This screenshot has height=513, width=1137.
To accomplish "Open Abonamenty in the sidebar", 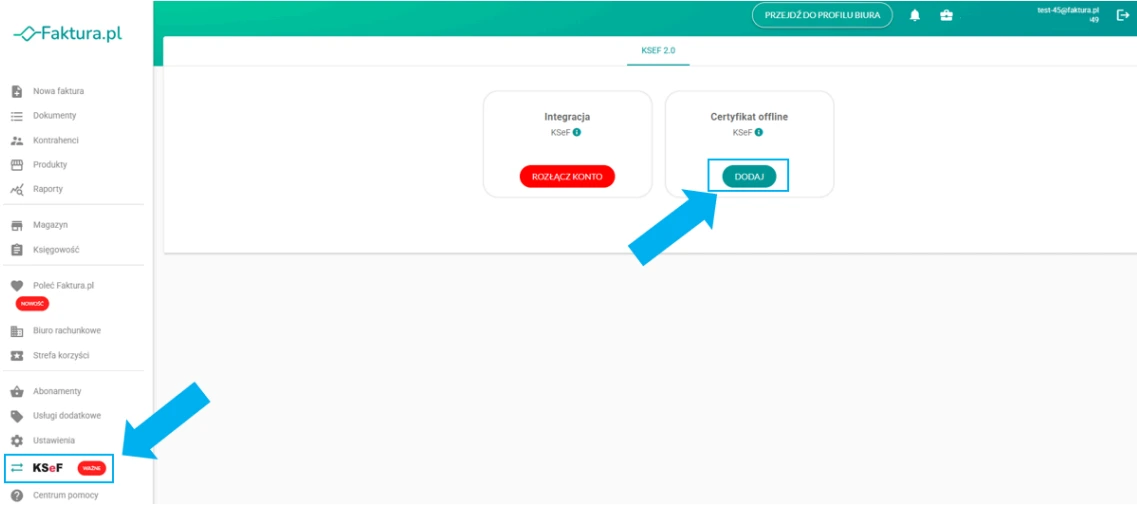I will click(56, 391).
